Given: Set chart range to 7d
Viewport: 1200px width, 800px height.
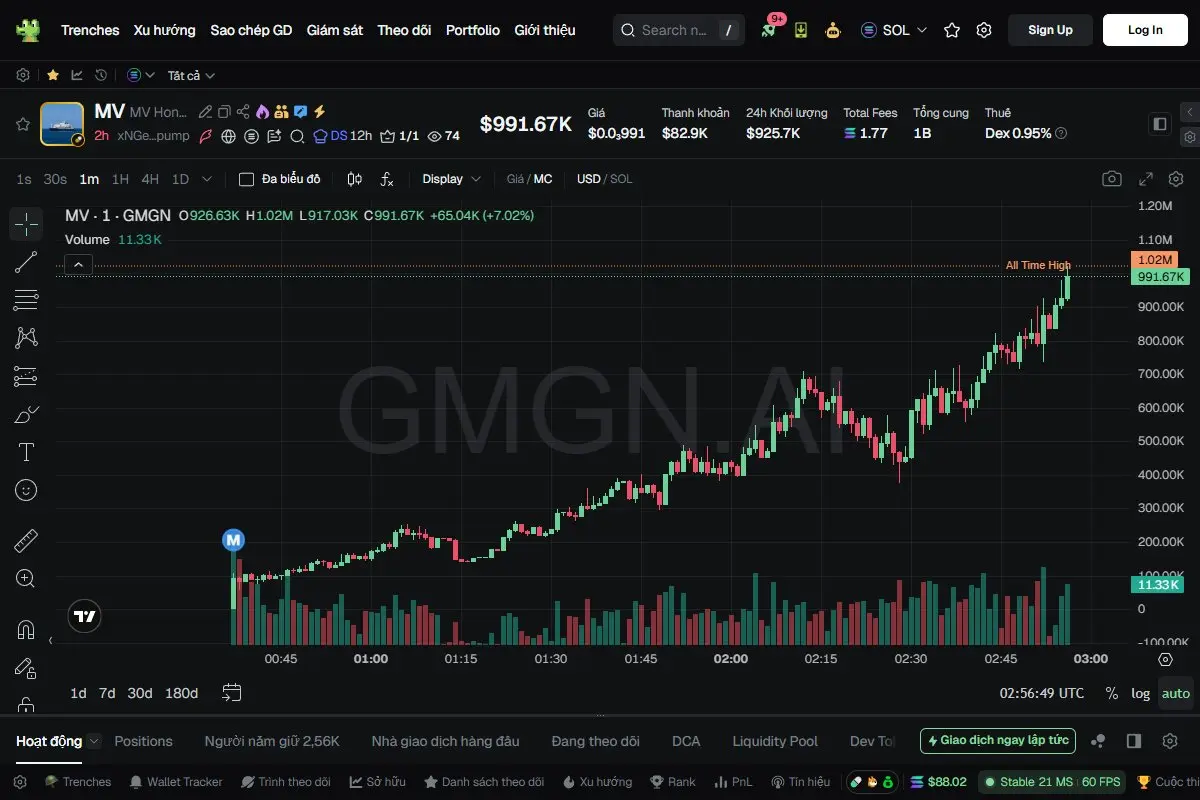Looking at the screenshot, I should point(107,693).
